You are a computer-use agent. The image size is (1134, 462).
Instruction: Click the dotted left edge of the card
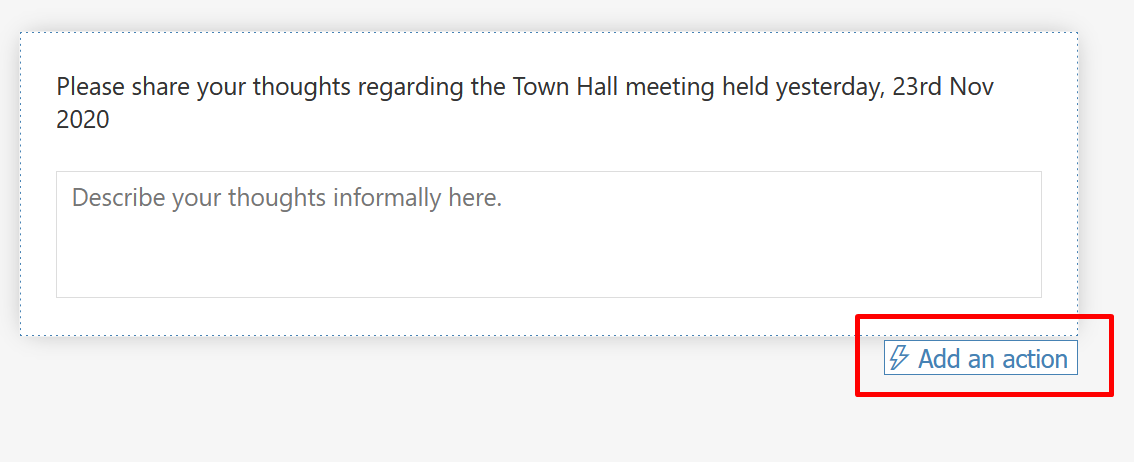pos(20,184)
